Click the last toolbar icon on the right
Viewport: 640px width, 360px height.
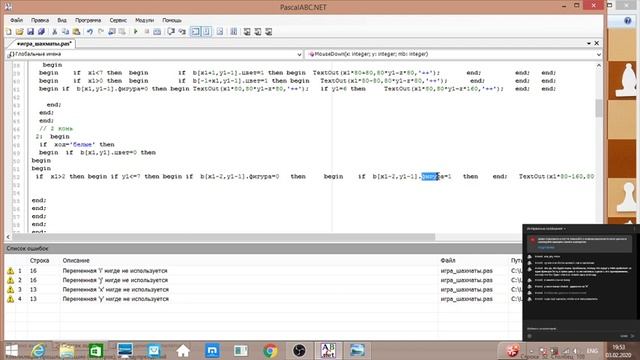point(269,31)
